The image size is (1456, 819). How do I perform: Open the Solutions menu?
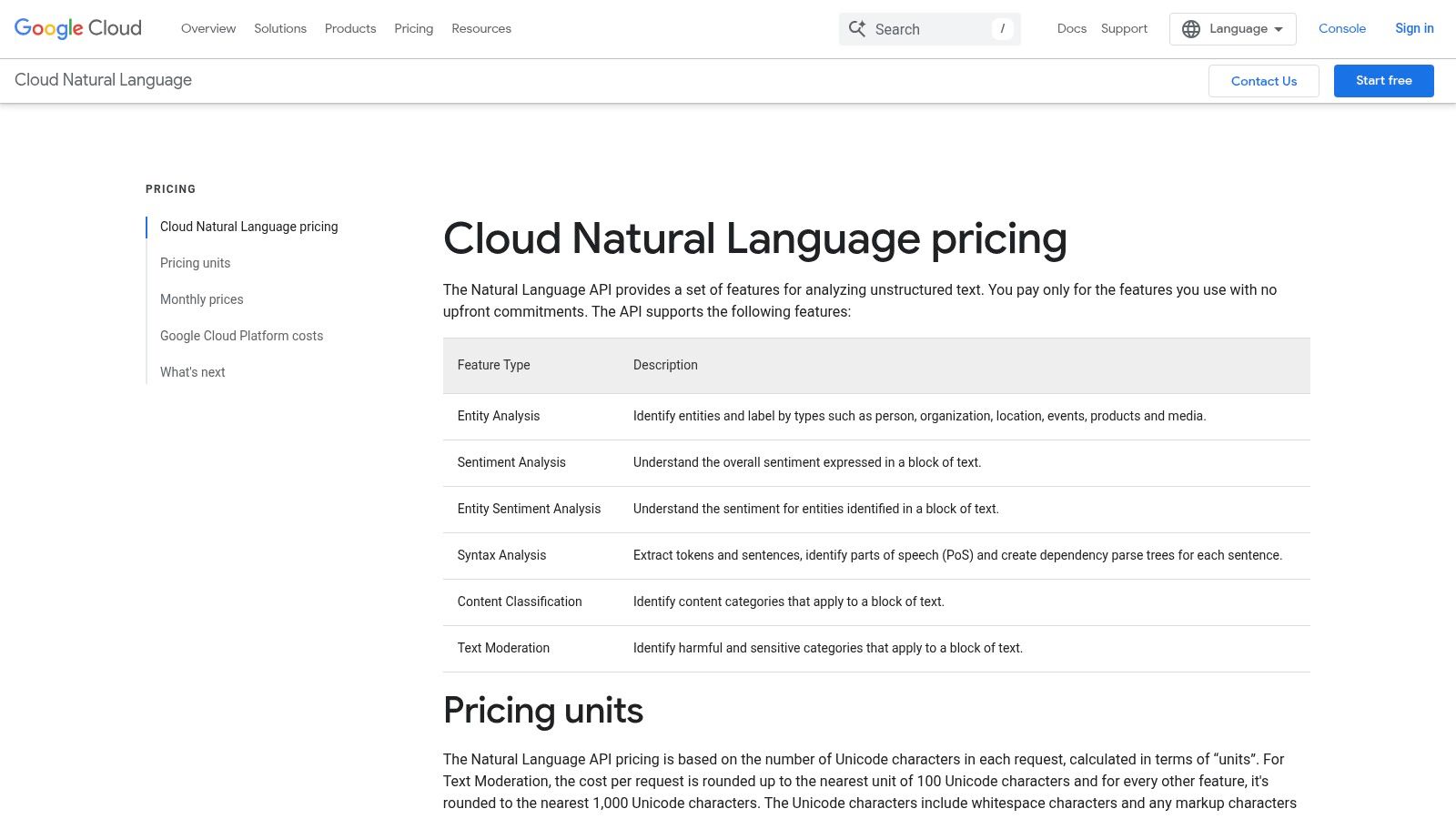click(279, 28)
